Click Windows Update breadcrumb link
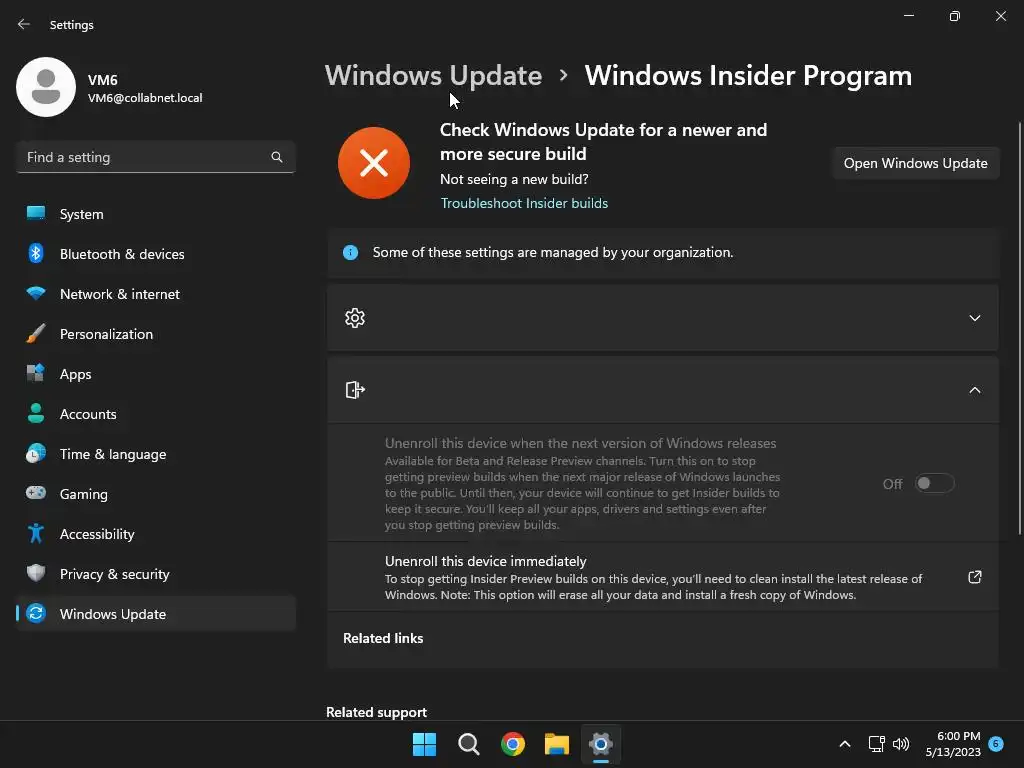 click(433, 75)
